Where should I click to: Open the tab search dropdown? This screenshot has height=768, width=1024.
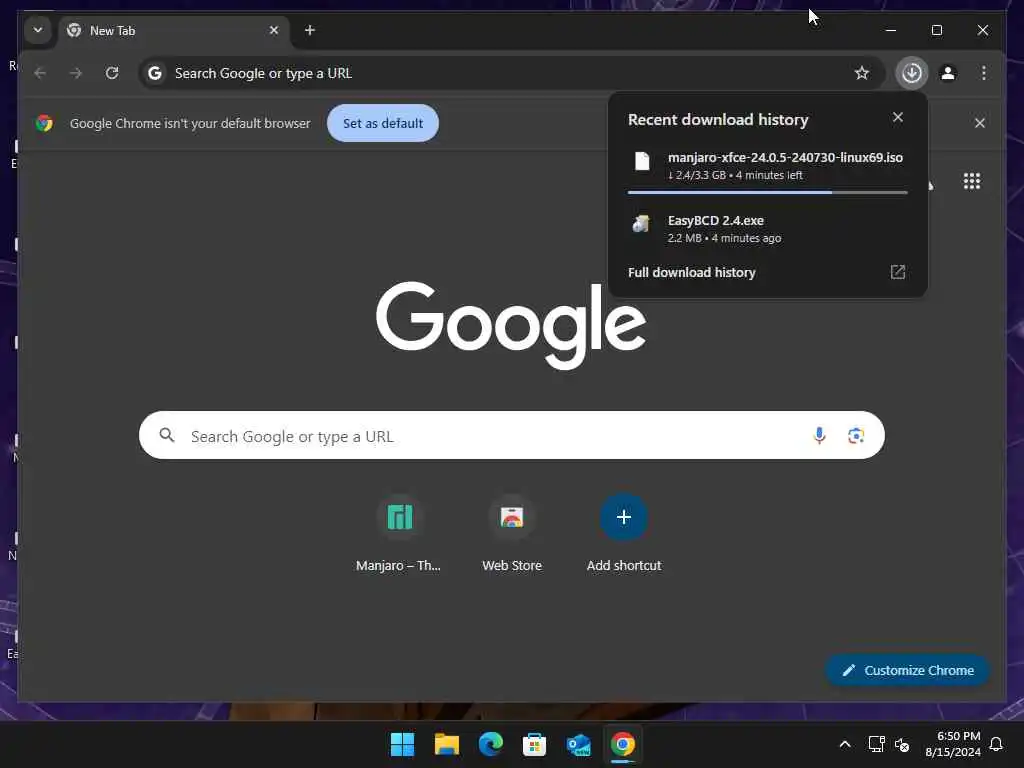pyautogui.click(x=38, y=30)
